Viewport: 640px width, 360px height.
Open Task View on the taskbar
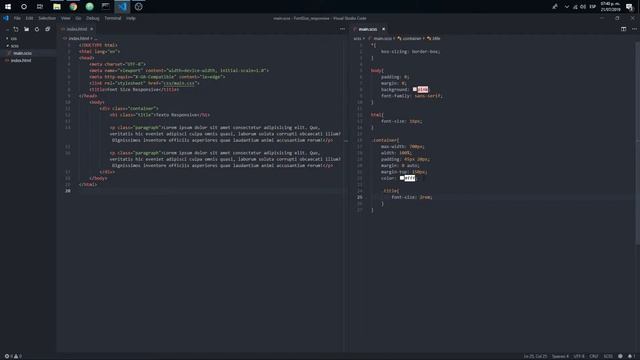click(40, 7)
